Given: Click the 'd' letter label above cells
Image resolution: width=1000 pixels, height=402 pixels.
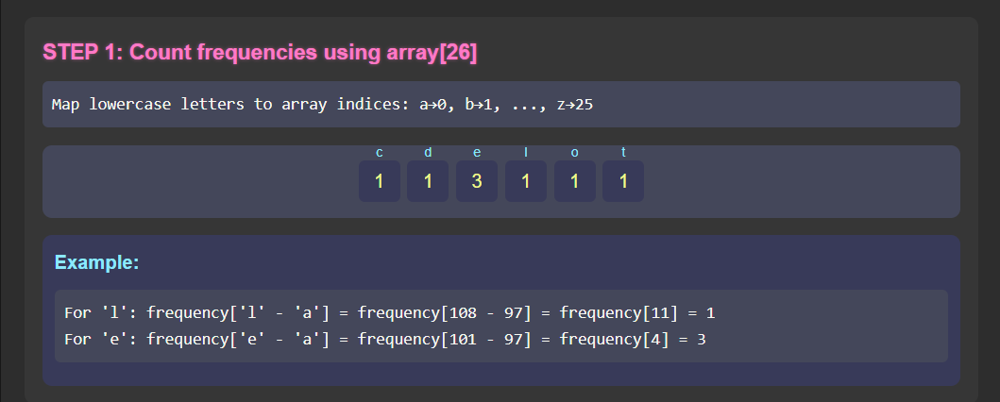Looking at the screenshot, I should point(428,152).
